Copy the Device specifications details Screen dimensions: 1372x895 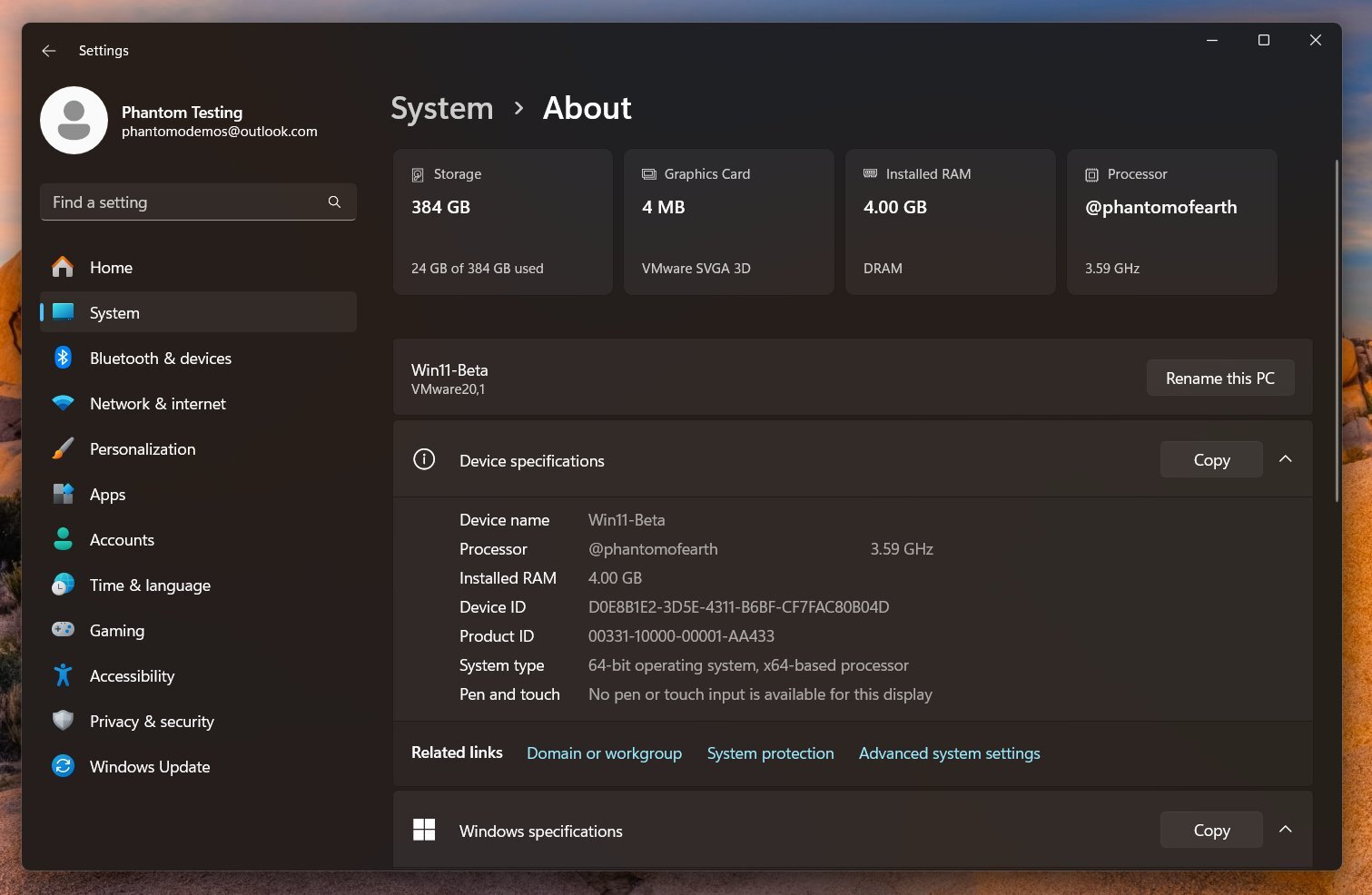coord(1210,459)
